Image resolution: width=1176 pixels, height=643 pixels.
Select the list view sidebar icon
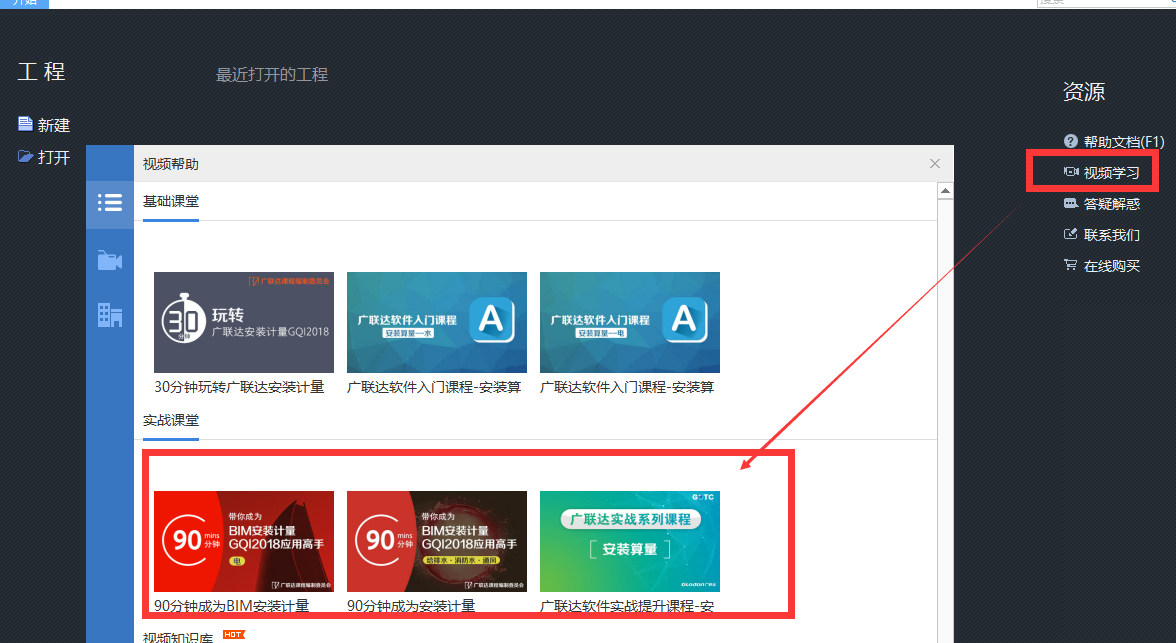[110, 202]
